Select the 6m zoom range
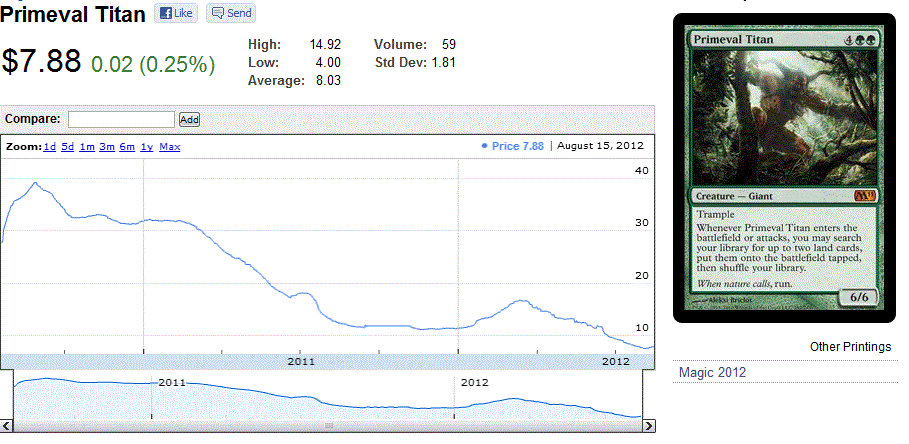This screenshot has height=444, width=909. pyautogui.click(x=127, y=147)
